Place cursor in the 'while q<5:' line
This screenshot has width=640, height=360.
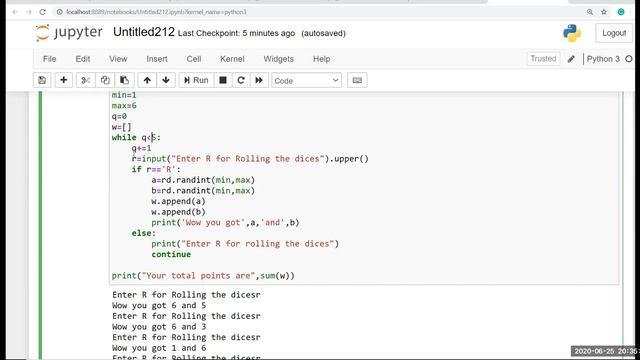(x=136, y=138)
